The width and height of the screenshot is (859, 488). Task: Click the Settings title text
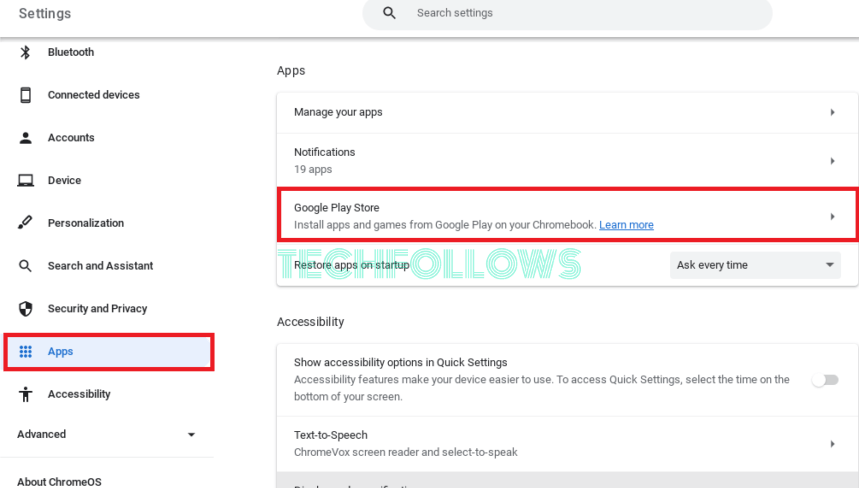click(45, 13)
